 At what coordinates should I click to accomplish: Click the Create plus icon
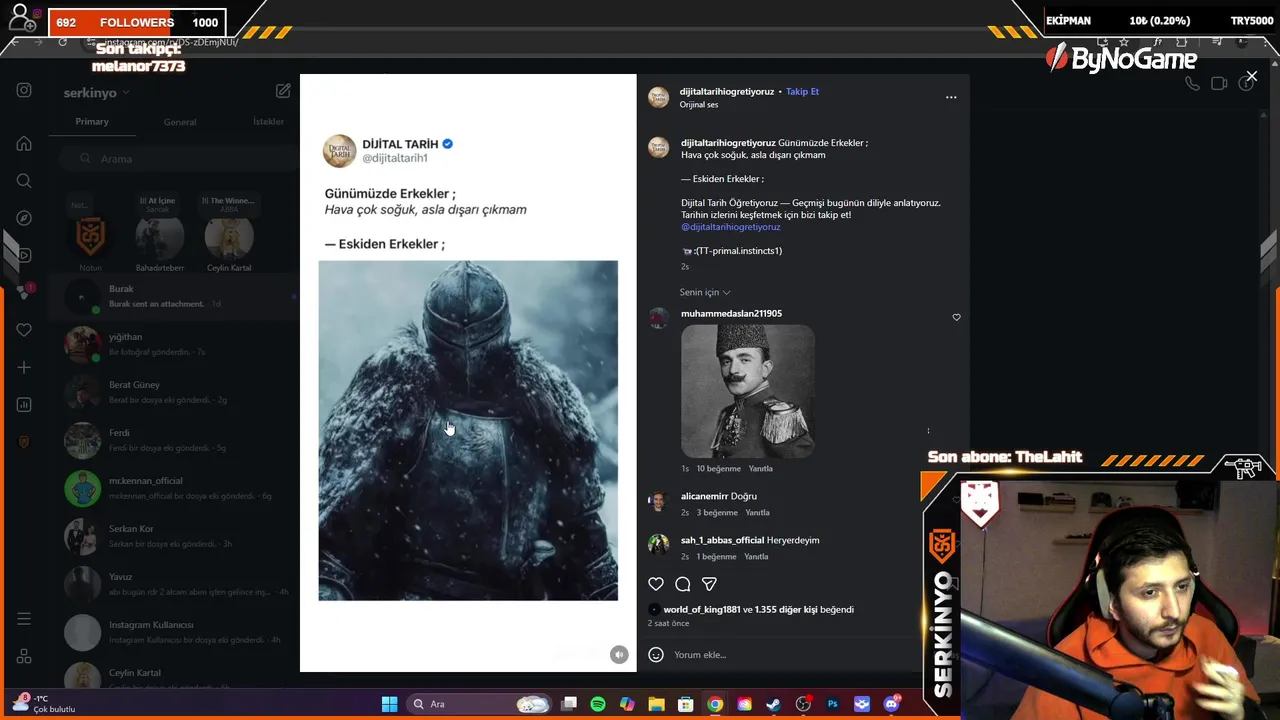(x=24, y=367)
